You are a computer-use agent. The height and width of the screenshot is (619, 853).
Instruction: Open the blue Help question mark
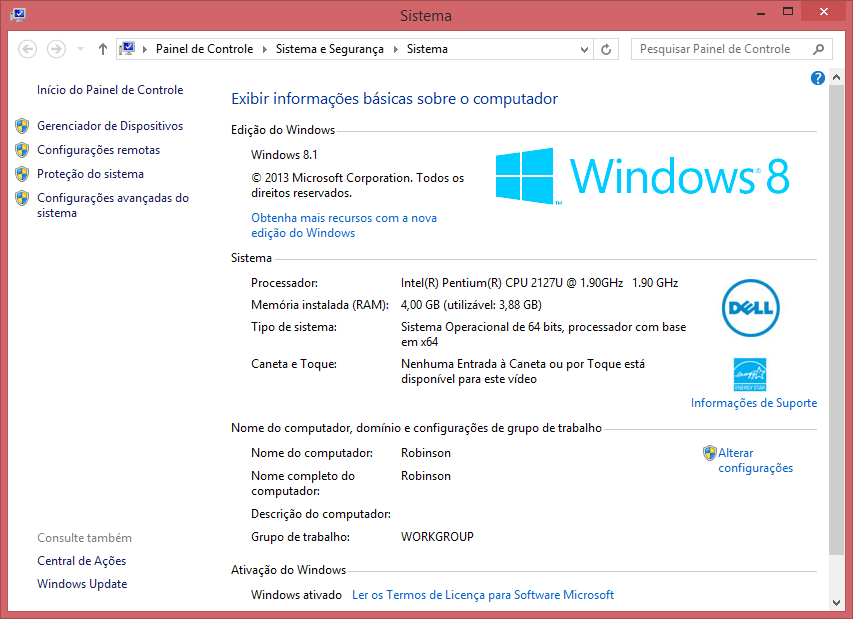pyautogui.click(x=818, y=78)
